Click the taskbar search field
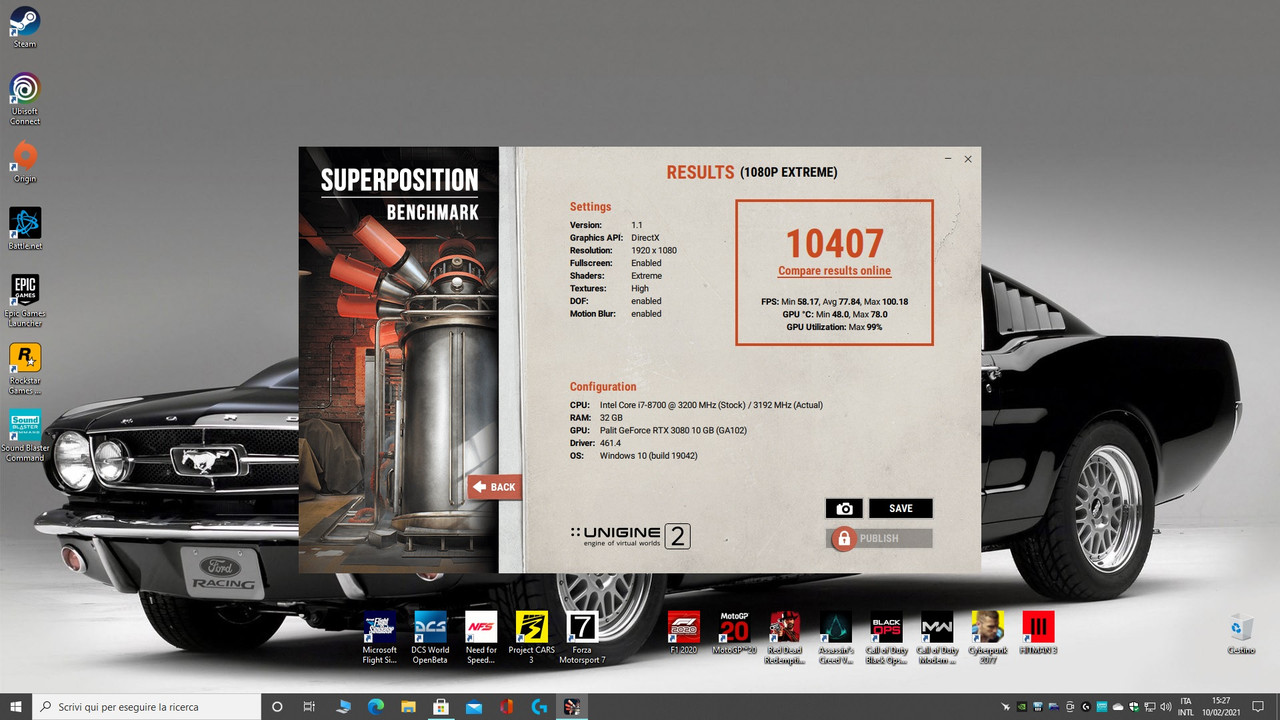Image resolution: width=1280 pixels, height=720 pixels. (146, 706)
